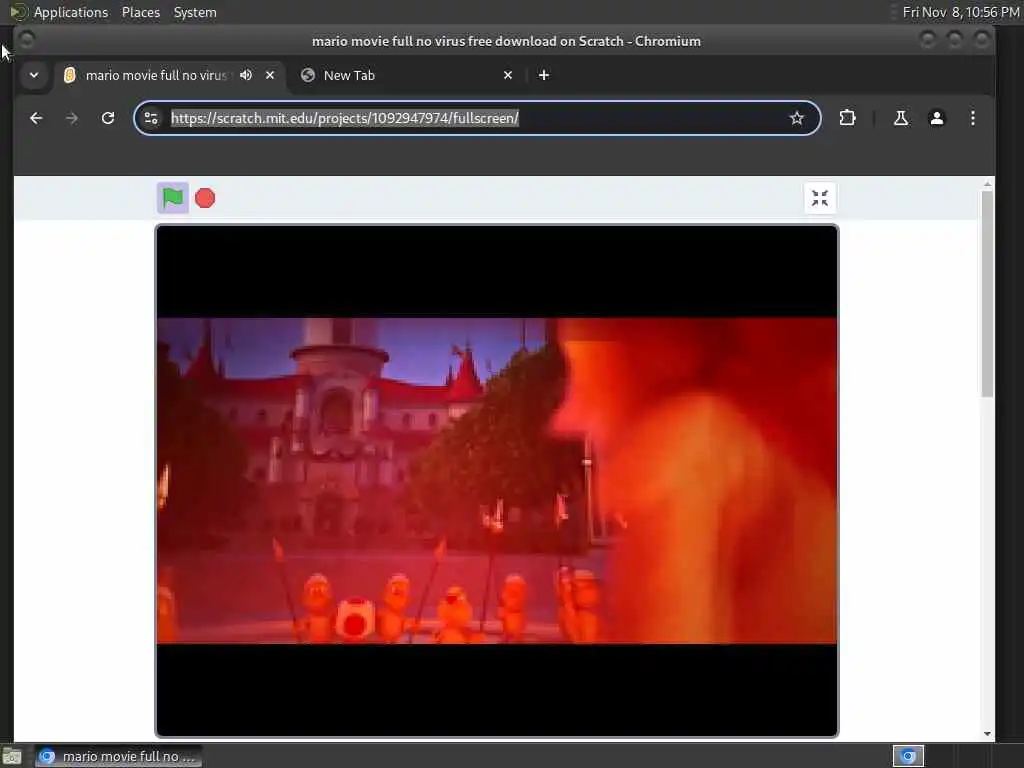
Task: Reload the Scratch project page
Action: (108, 118)
